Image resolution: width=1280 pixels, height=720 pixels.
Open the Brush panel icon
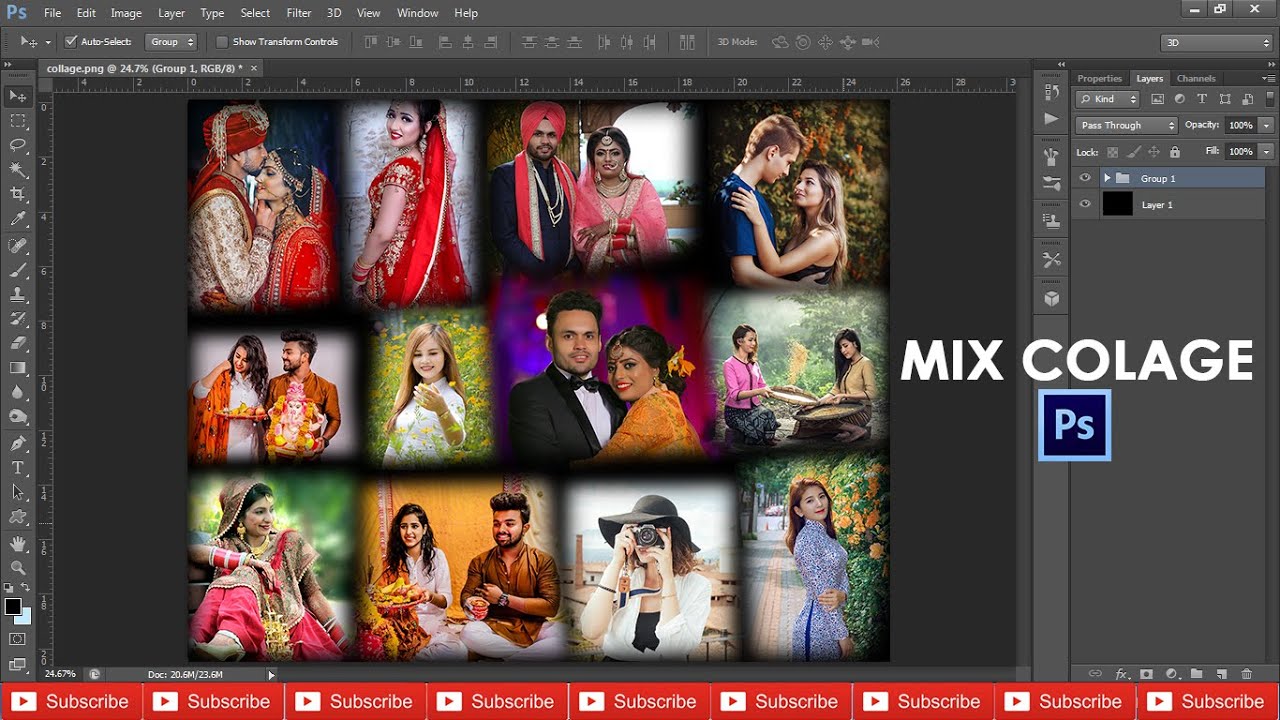pos(1051,157)
